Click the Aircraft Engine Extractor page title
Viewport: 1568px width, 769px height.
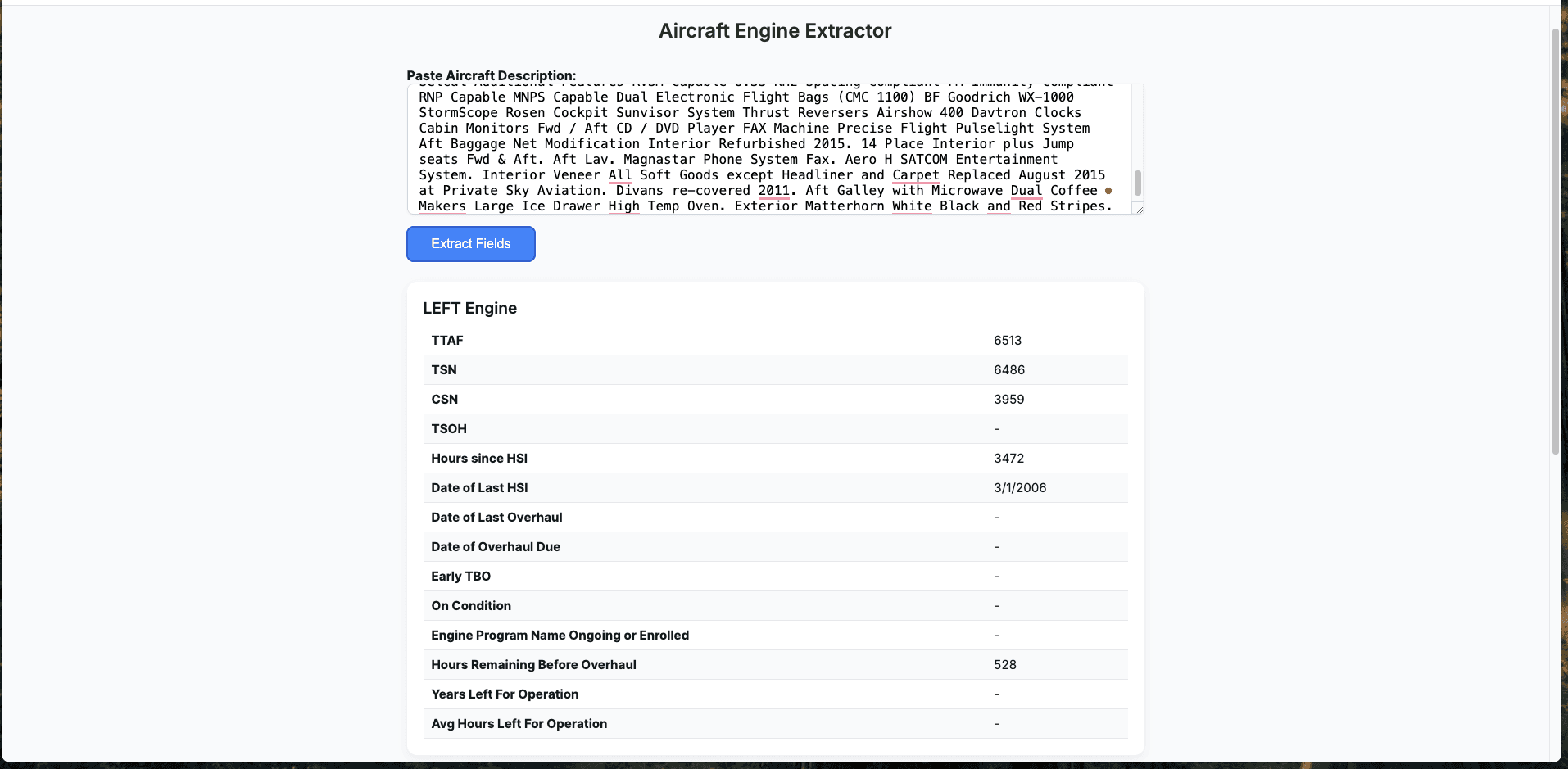(x=775, y=30)
